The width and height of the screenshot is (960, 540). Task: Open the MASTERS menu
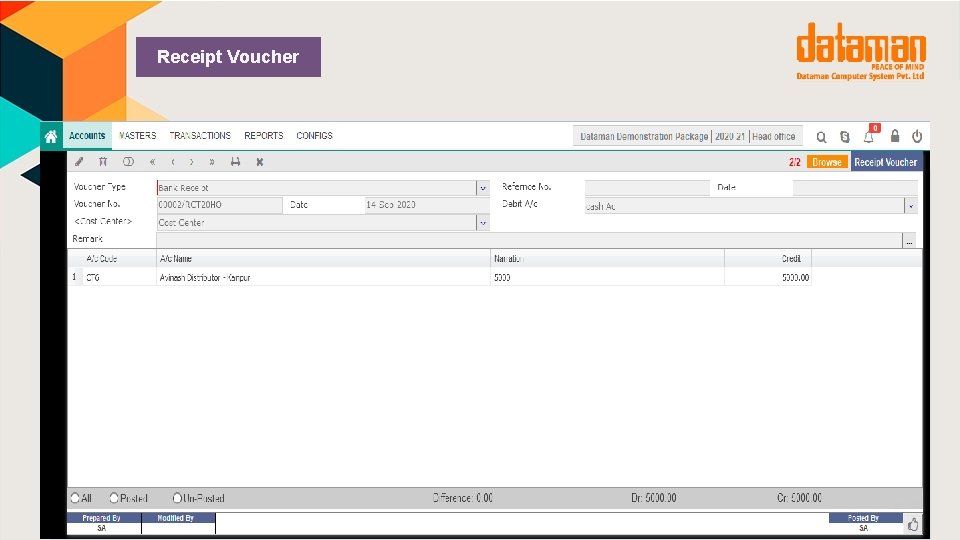138,135
